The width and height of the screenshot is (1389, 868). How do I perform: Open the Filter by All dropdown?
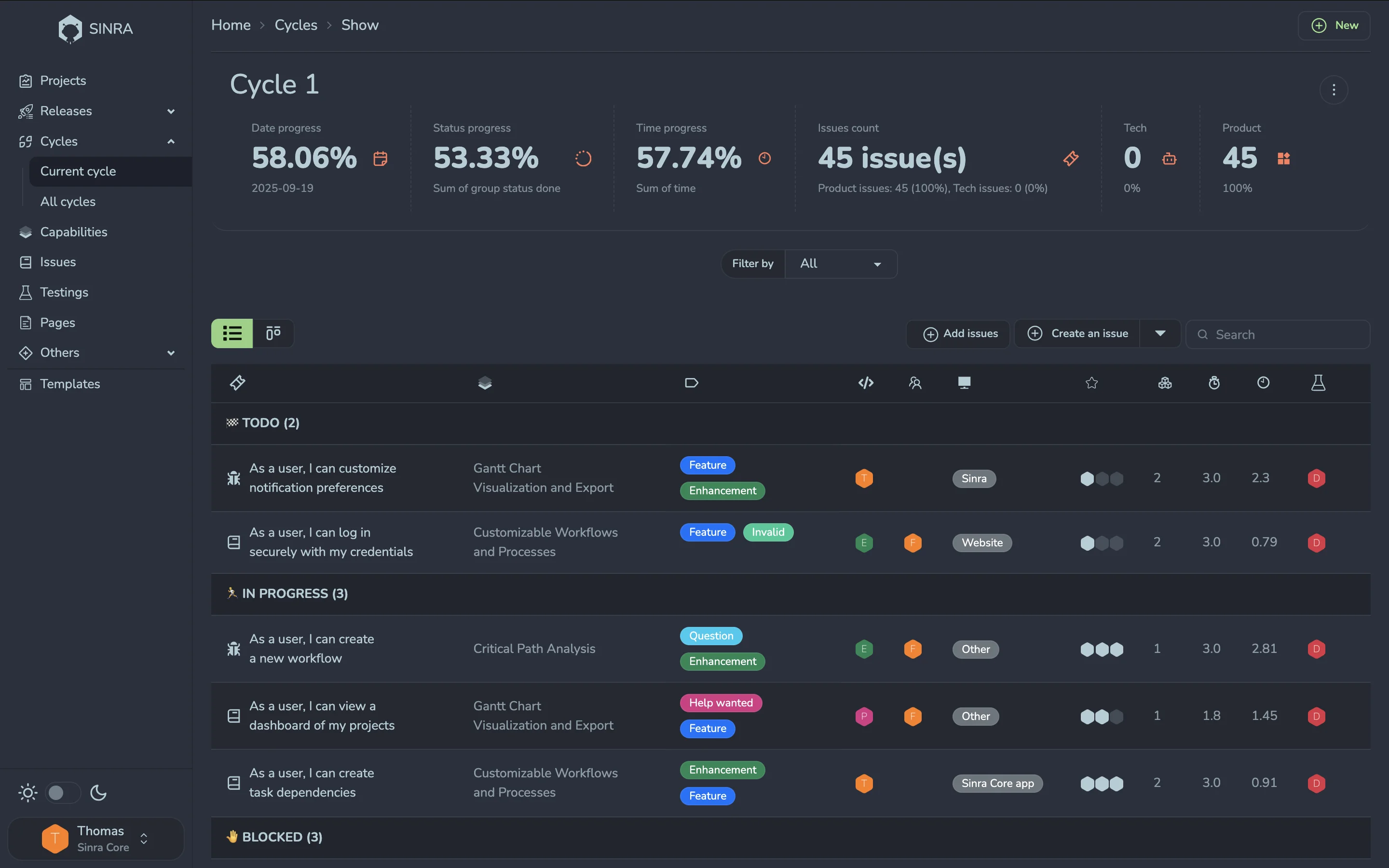[840, 263]
